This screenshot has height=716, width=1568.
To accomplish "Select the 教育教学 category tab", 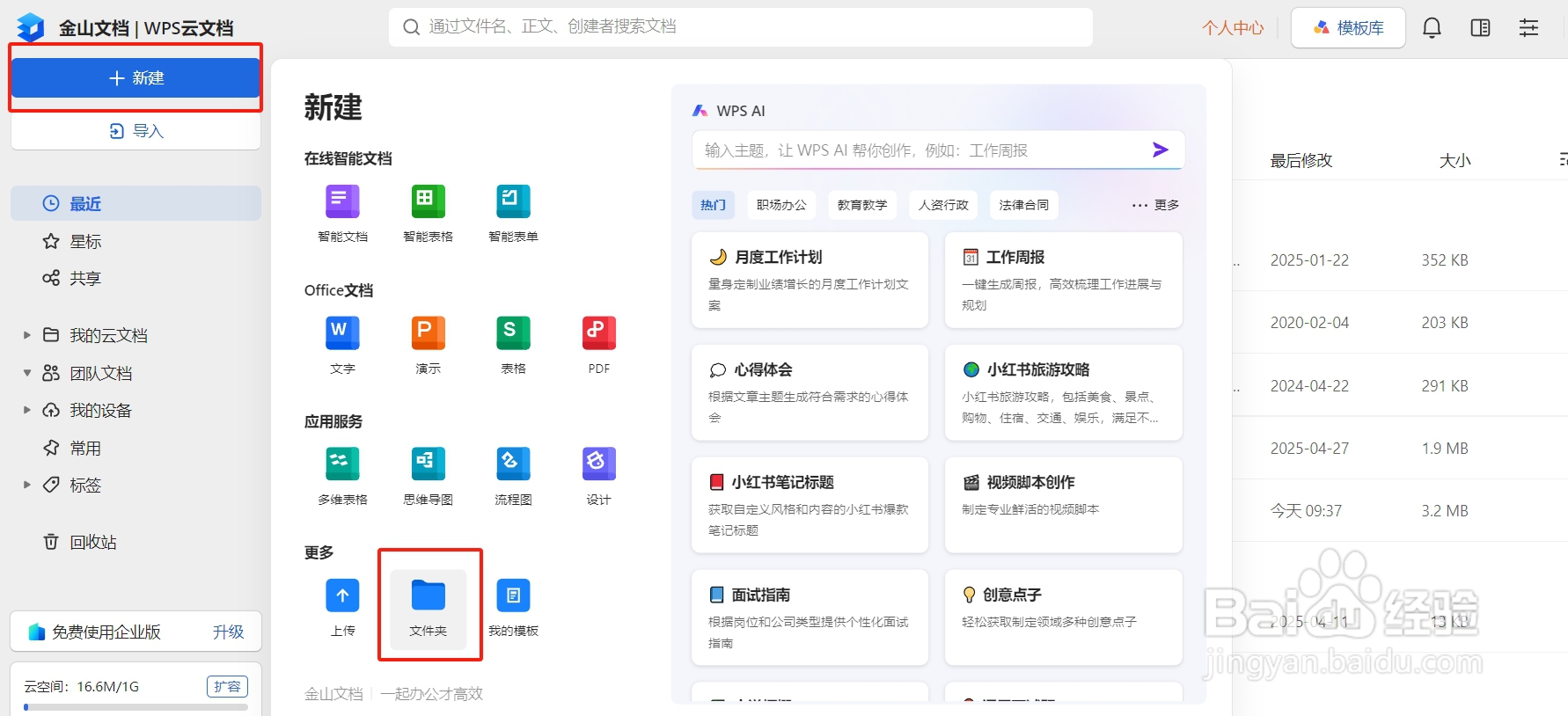I will tap(862, 205).
